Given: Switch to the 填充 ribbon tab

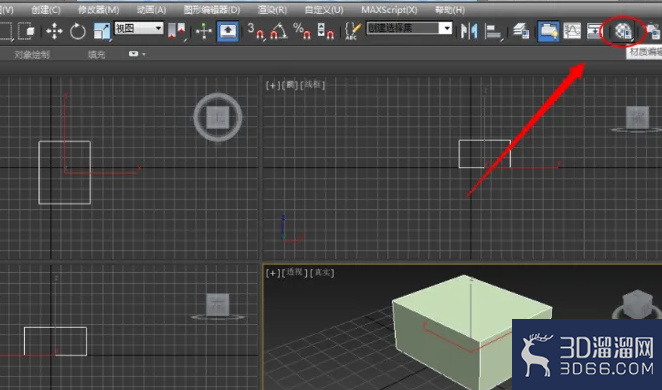Looking at the screenshot, I should [96, 54].
